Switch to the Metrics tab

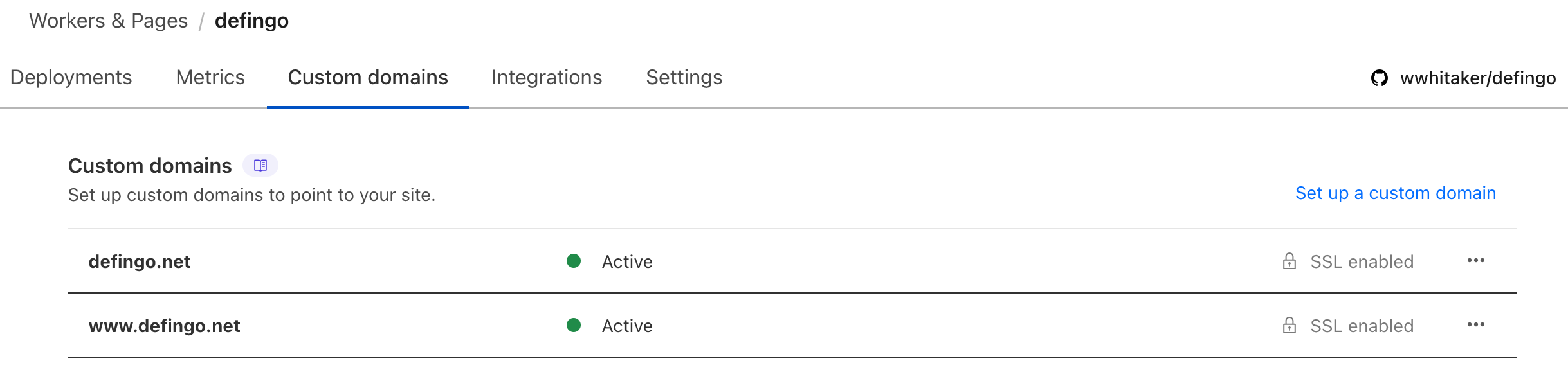(210, 78)
